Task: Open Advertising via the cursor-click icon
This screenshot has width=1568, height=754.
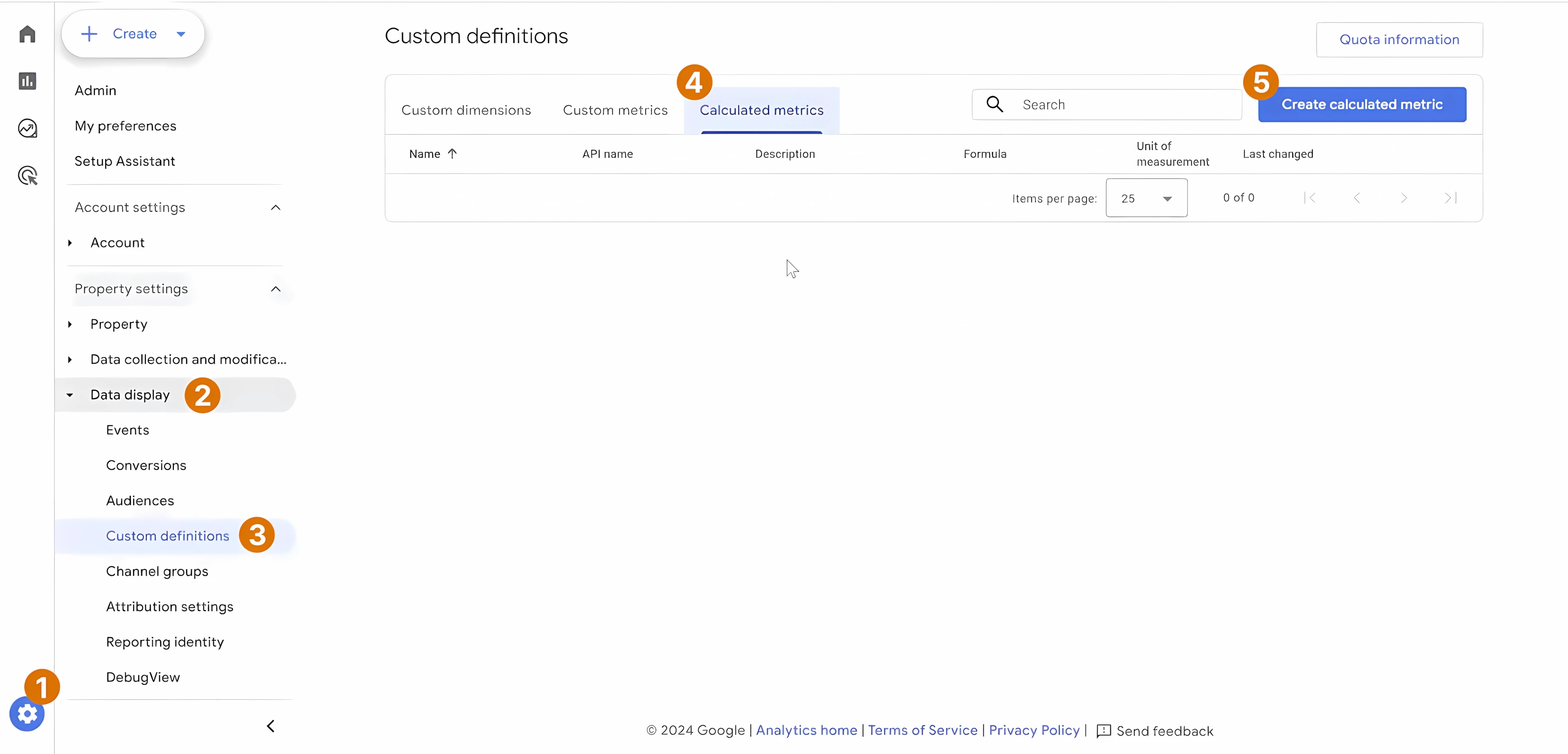Action: tap(27, 175)
